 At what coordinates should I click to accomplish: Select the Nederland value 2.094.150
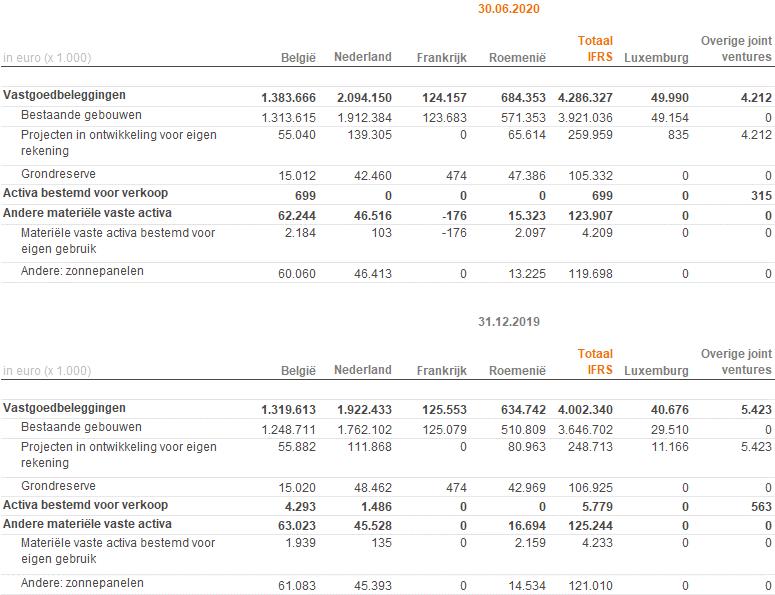pyautogui.click(x=364, y=98)
